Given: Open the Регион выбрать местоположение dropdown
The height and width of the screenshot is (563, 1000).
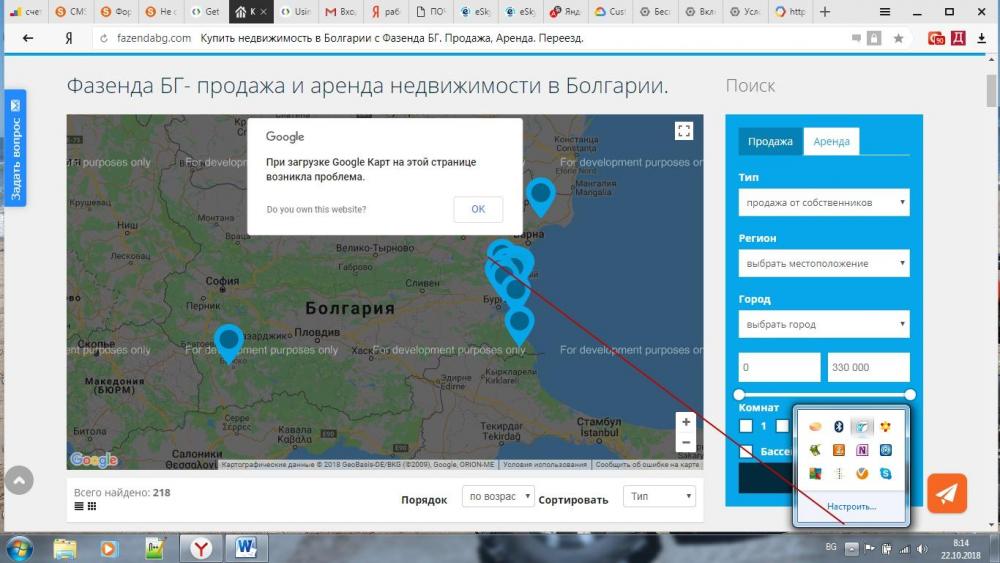Looking at the screenshot, I should coord(824,263).
